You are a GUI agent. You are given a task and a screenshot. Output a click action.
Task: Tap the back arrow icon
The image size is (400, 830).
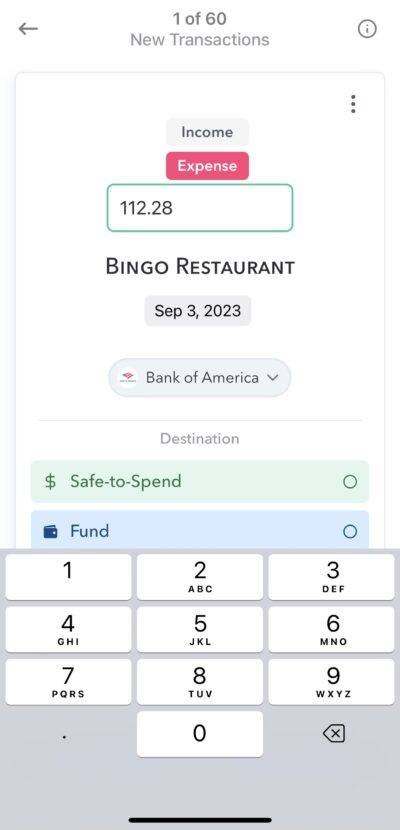(28, 29)
